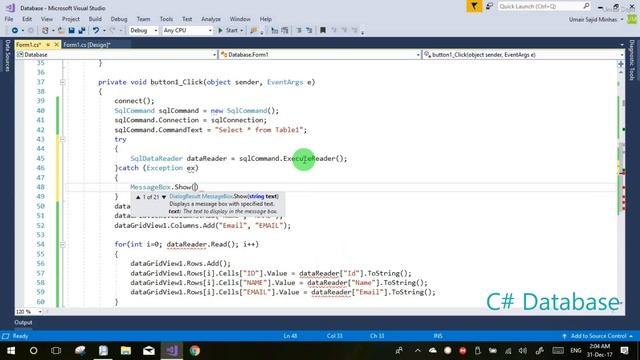Open the Project menu

click(x=71, y=19)
